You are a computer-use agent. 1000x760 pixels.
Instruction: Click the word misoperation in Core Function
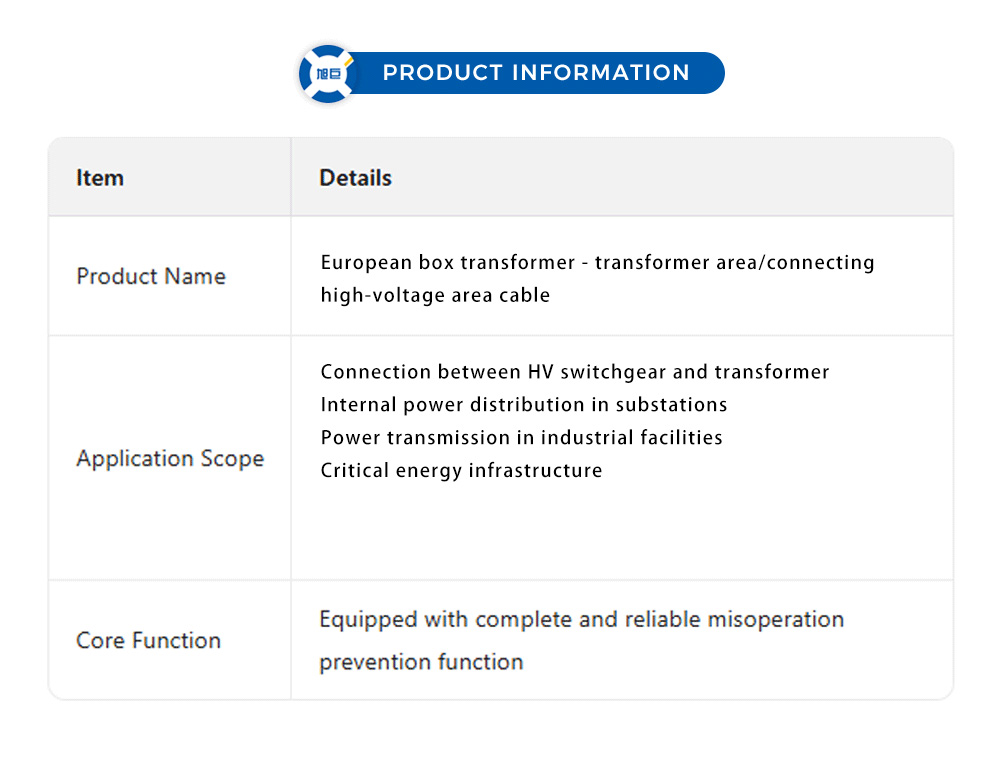[x=776, y=619]
